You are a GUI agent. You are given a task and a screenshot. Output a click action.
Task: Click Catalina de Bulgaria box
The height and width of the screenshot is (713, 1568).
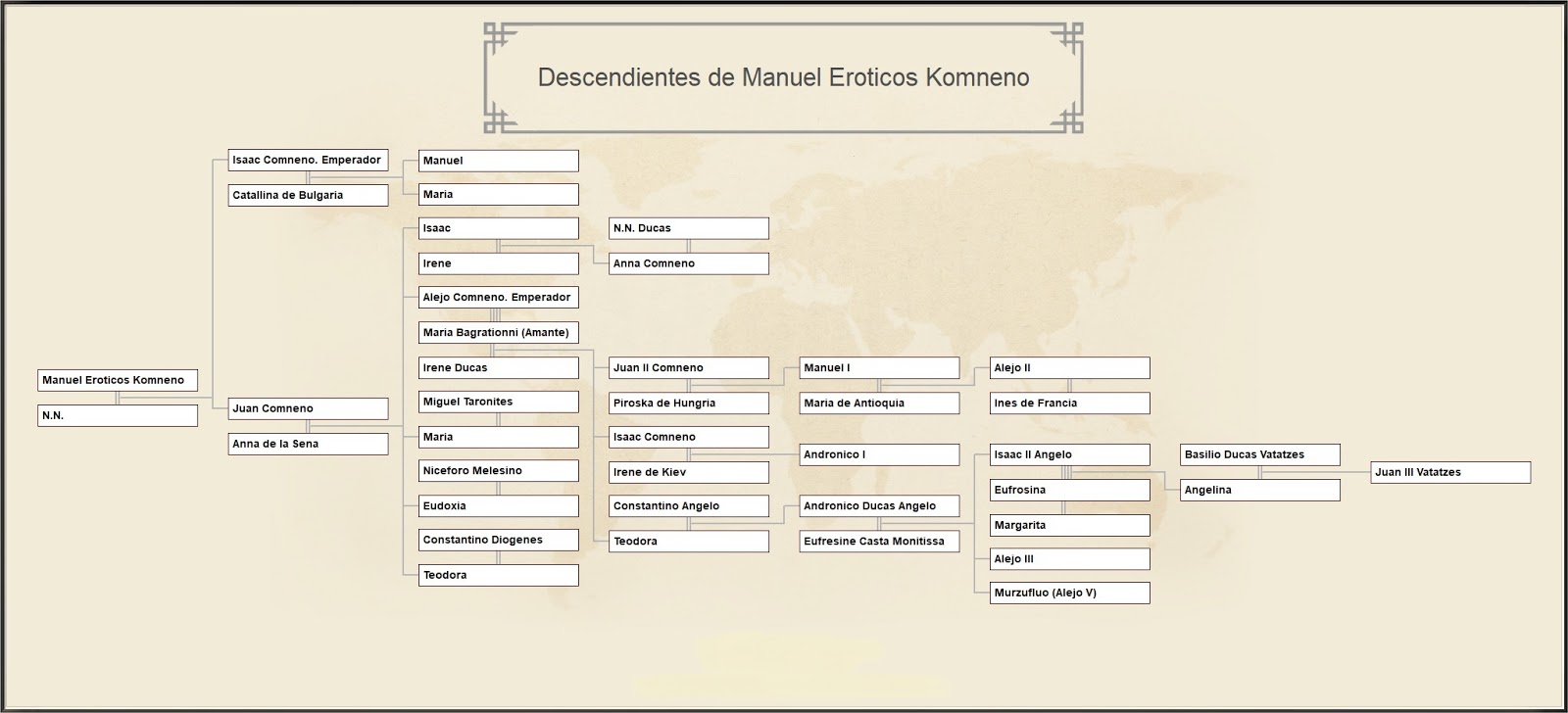click(x=308, y=195)
